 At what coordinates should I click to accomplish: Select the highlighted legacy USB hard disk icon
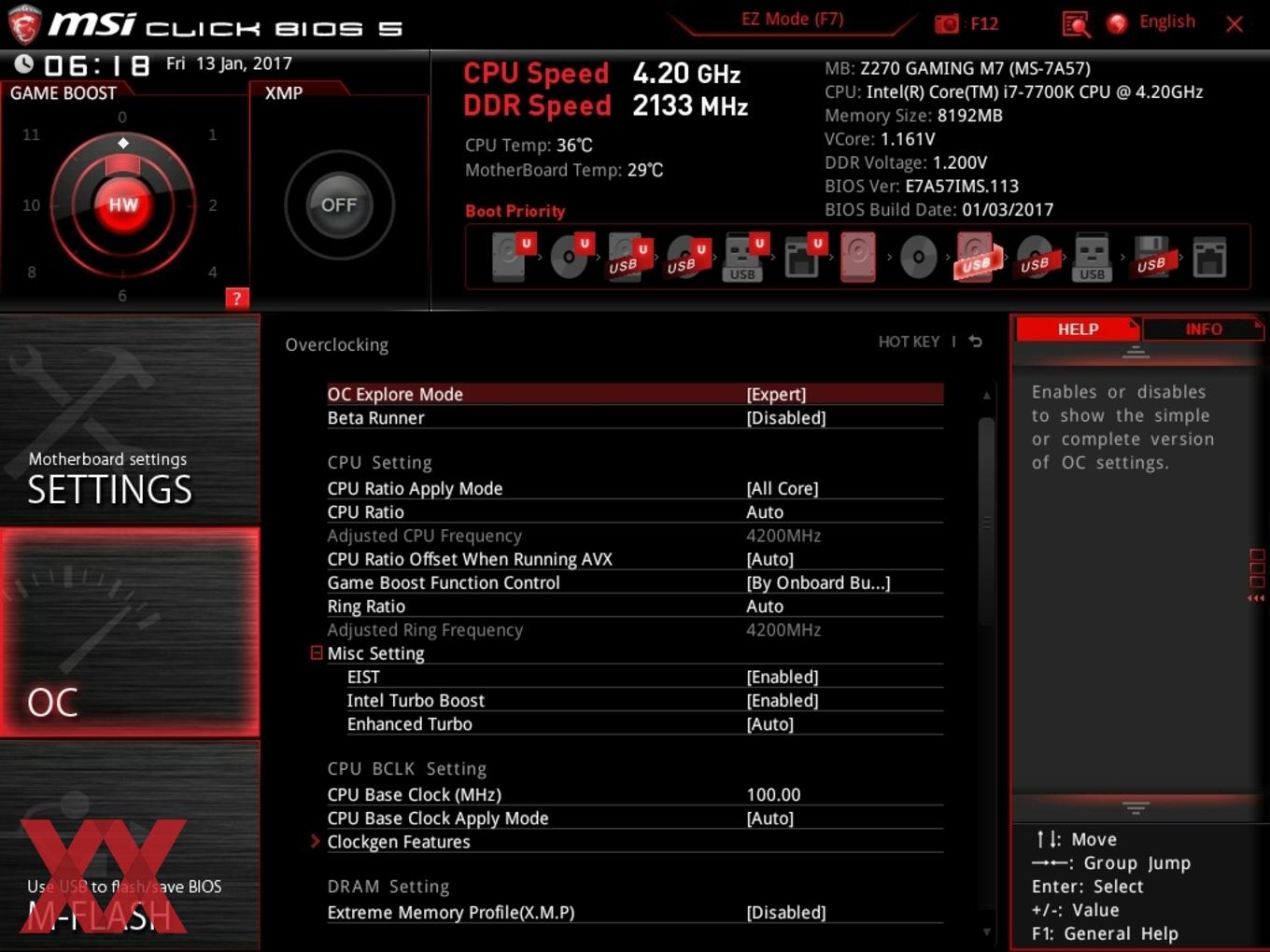[977, 257]
